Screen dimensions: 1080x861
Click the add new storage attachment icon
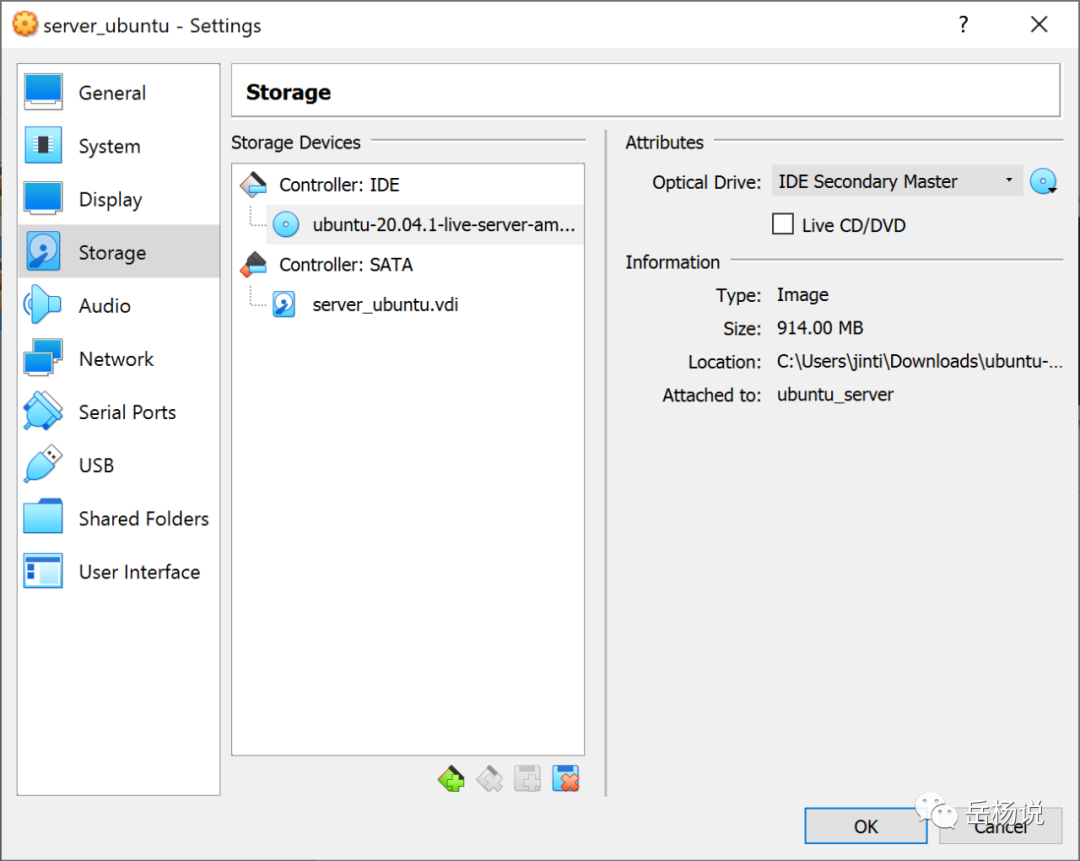pyautogui.click(x=528, y=779)
